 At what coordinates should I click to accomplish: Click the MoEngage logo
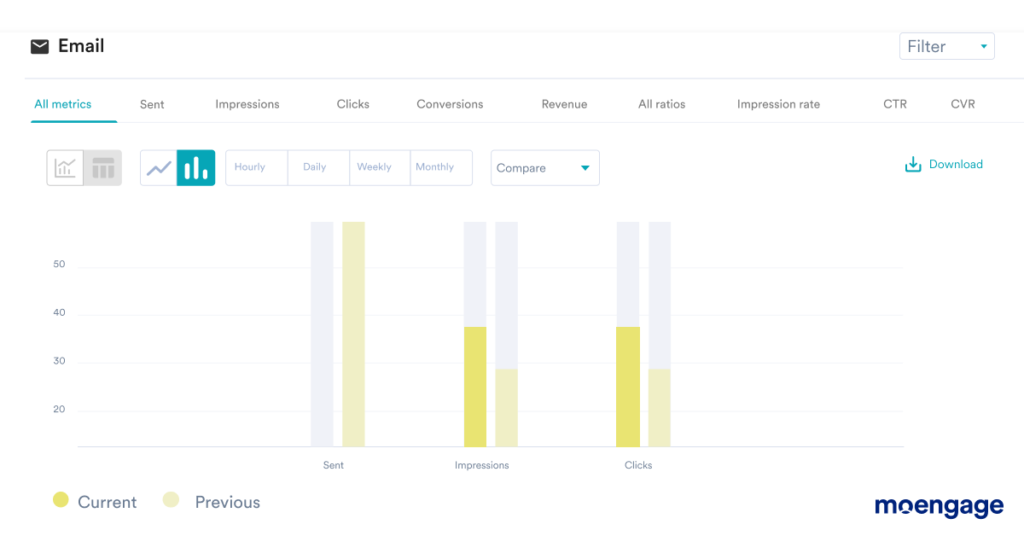[x=938, y=506]
